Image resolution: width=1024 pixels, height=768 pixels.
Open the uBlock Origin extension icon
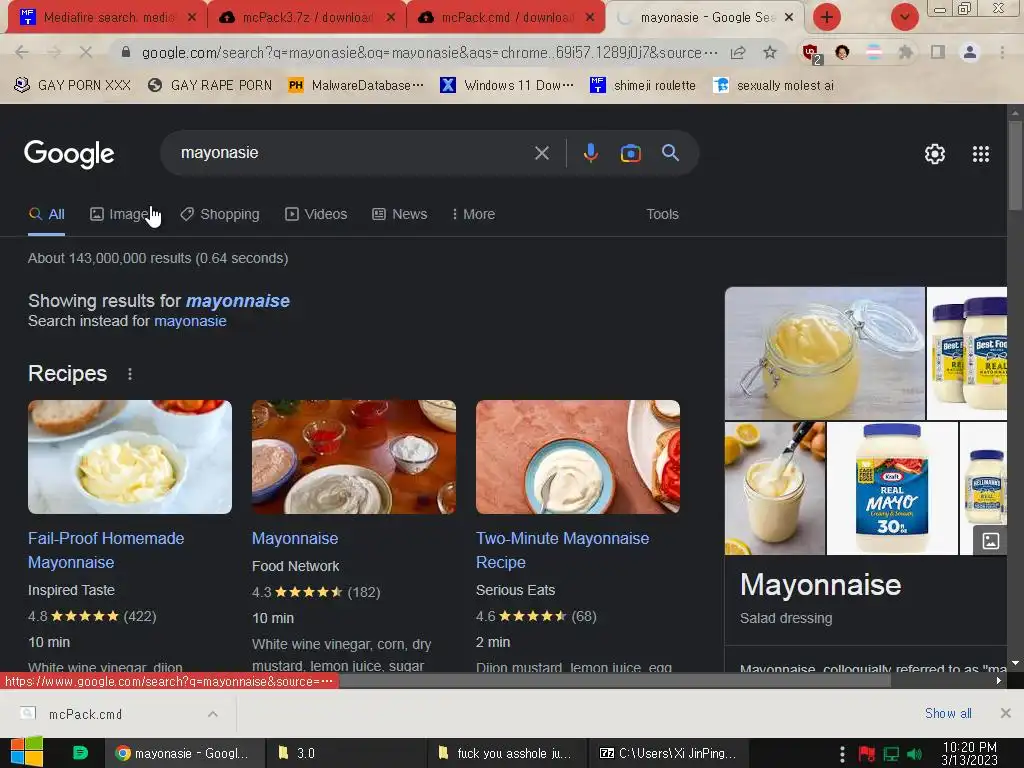(811, 53)
